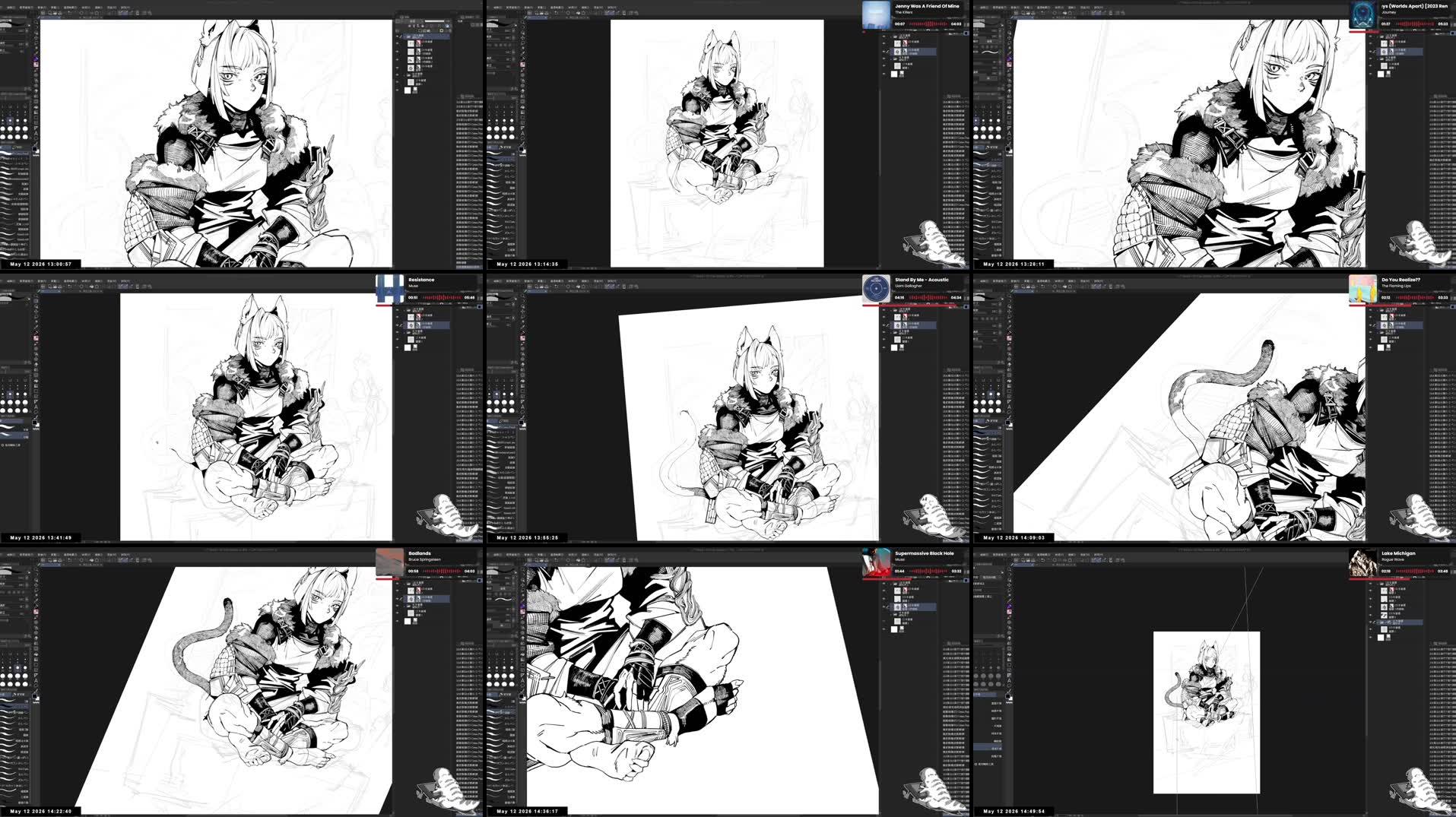Toggle the paper layer eye in the 13:55:25 frame
The height and width of the screenshot is (817, 1456).
(x=883, y=347)
